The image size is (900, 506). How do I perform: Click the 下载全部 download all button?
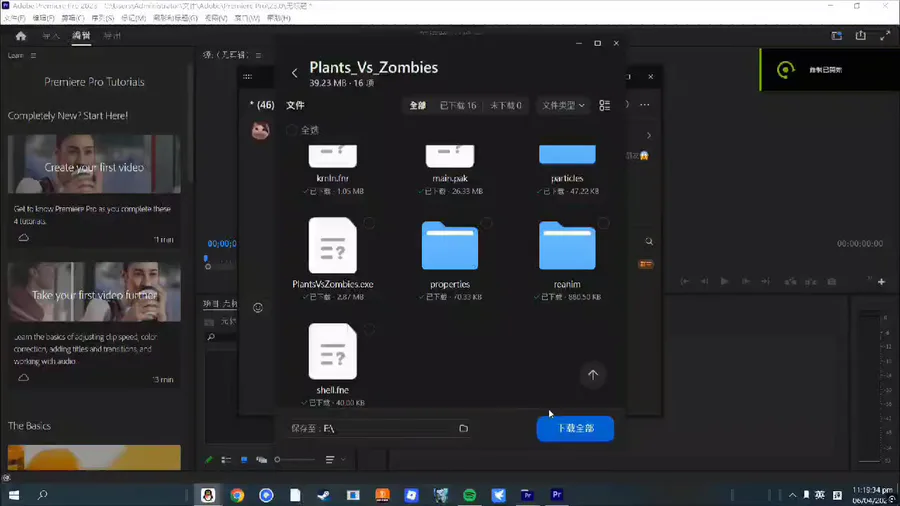click(x=575, y=429)
